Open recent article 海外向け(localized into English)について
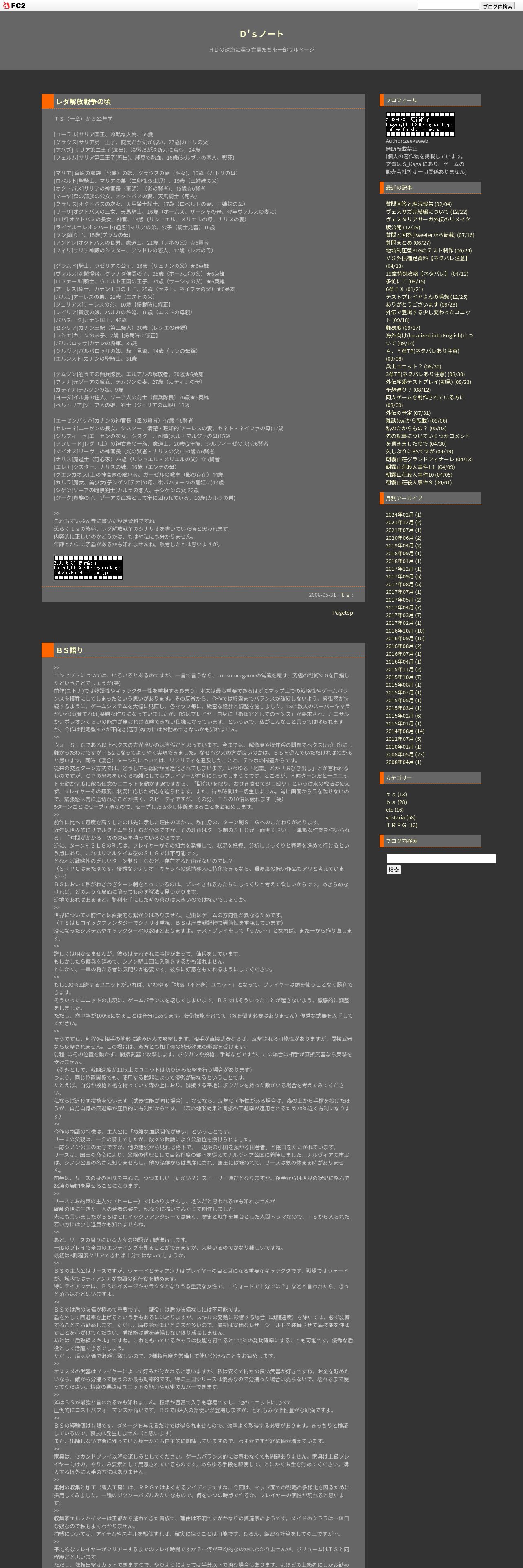 [429, 339]
